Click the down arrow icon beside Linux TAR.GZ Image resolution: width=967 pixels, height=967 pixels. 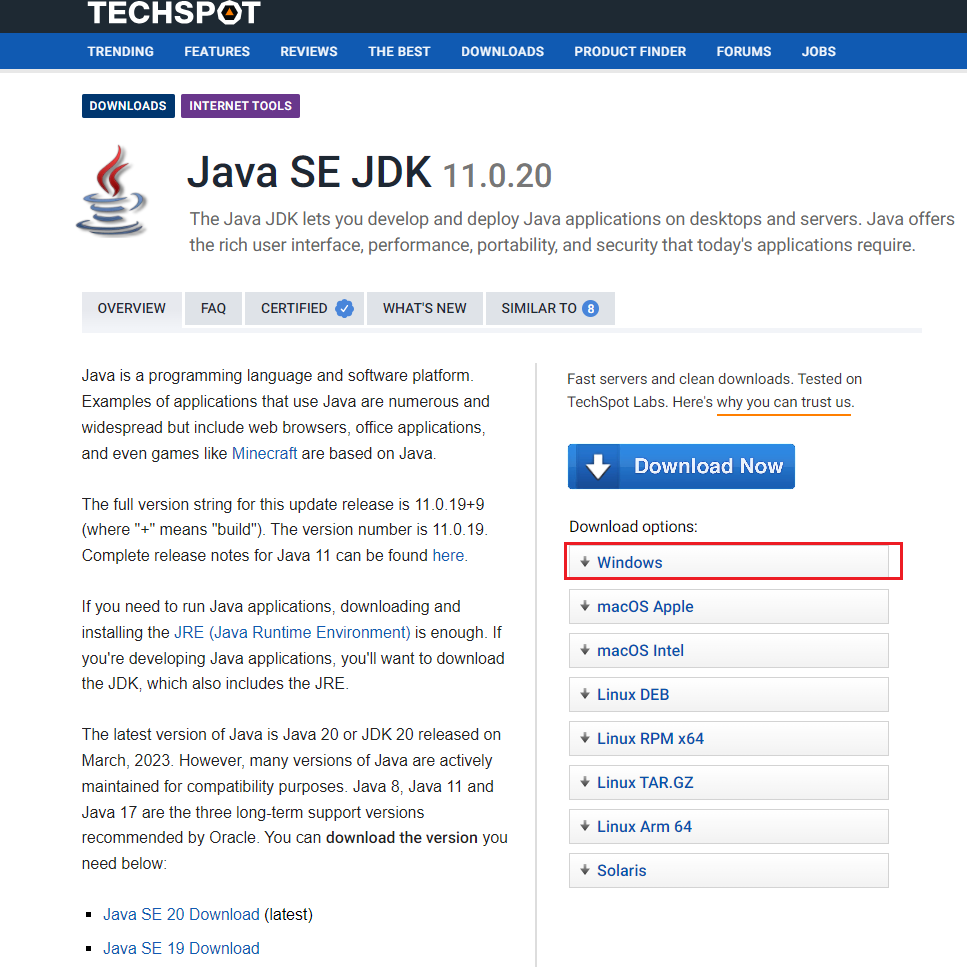click(x=585, y=782)
